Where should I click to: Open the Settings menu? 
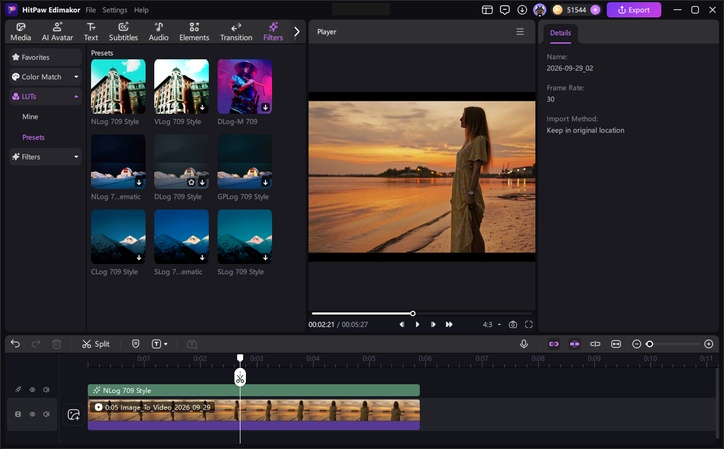115,10
